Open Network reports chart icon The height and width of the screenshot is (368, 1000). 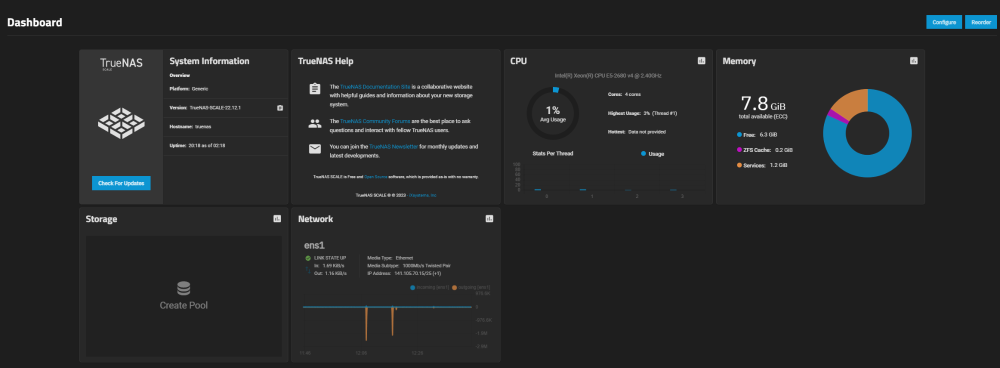point(489,219)
